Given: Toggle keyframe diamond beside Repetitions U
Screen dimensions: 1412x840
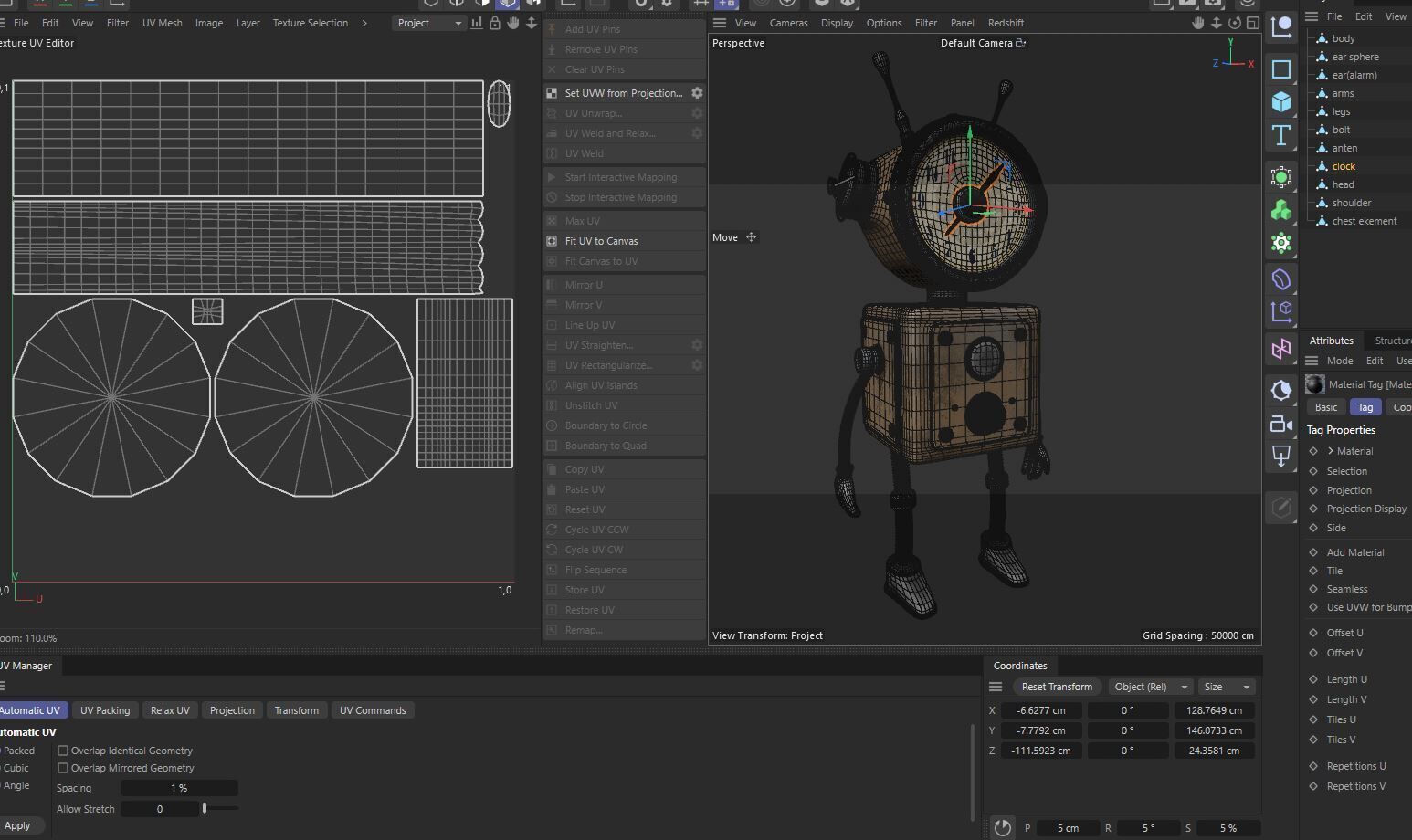Looking at the screenshot, I should pyautogui.click(x=1313, y=766).
